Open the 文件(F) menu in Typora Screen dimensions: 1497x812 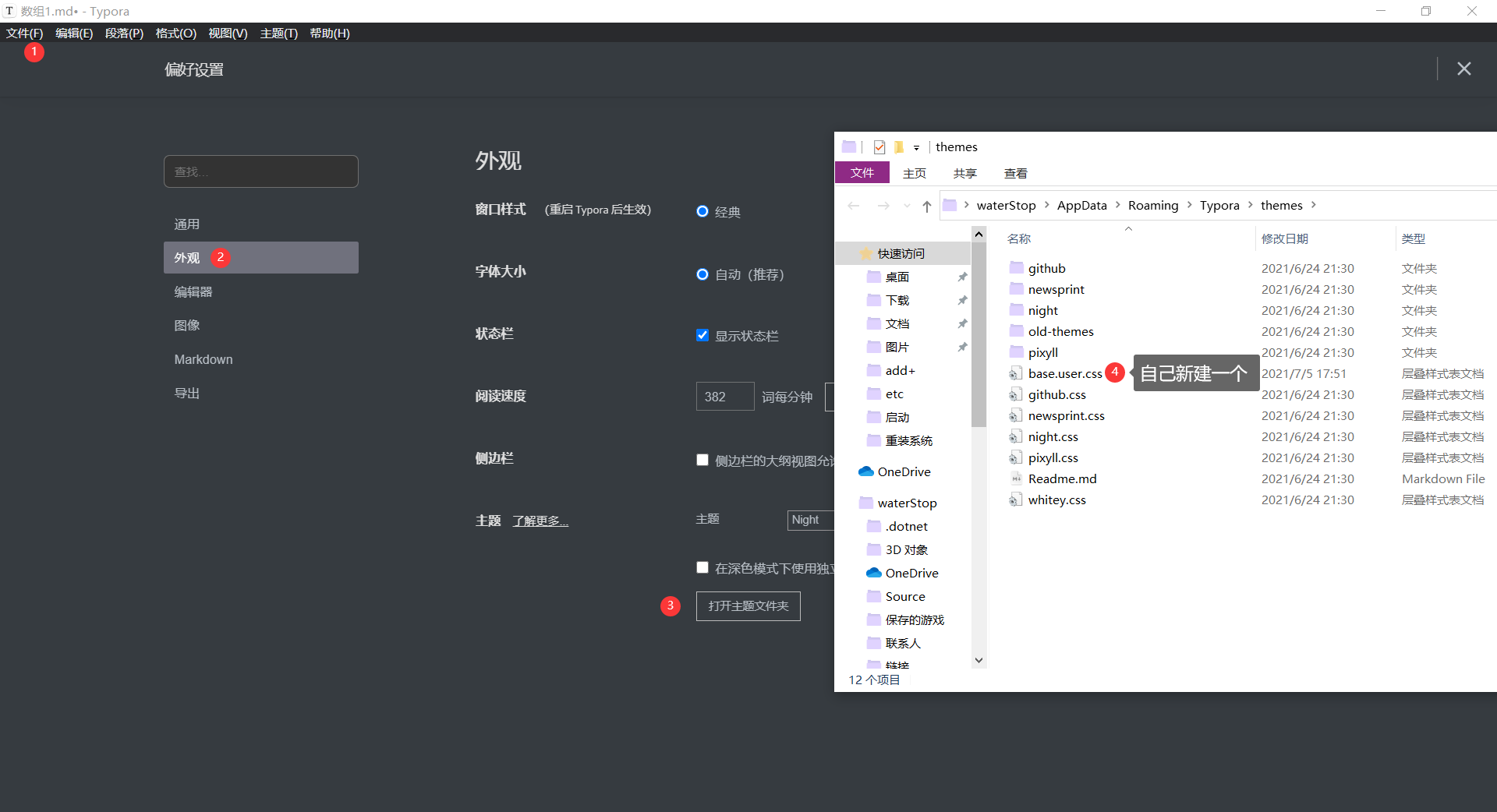point(23,33)
